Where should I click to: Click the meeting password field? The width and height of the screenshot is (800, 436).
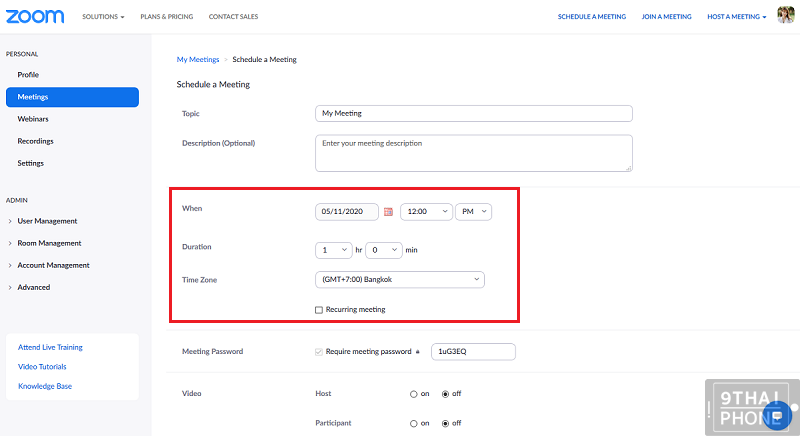tap(472, 351)
